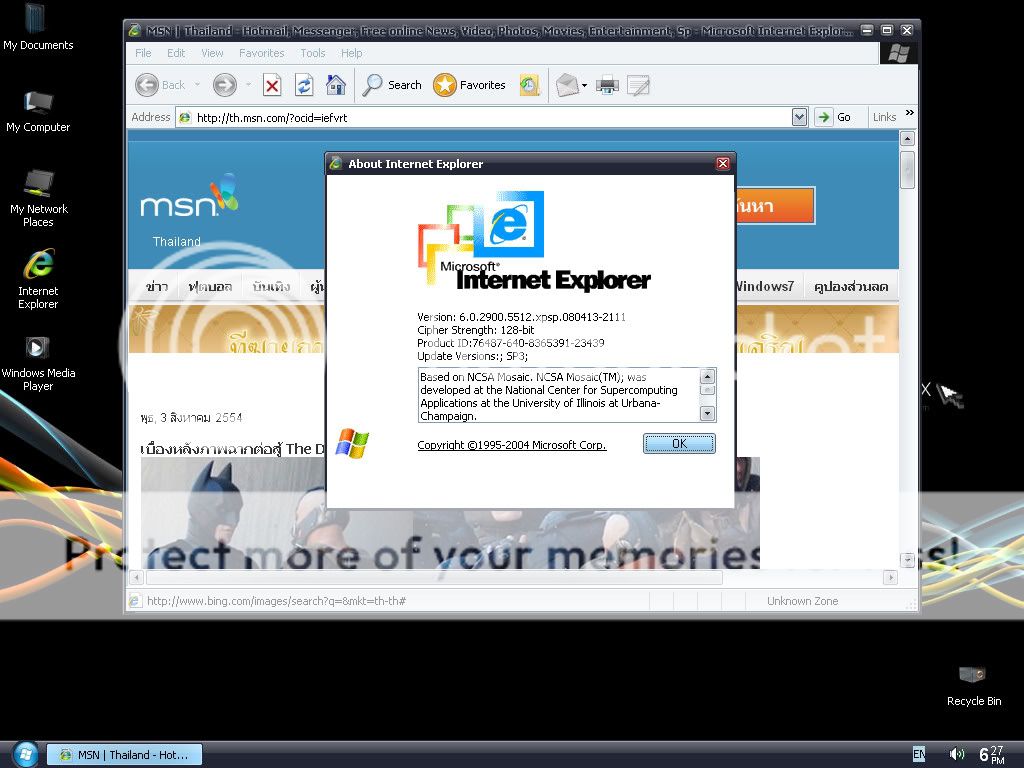1024x768 pixels.
Task: Click the ฟุตบอล tab on MSN page
Action: (210, 286)
